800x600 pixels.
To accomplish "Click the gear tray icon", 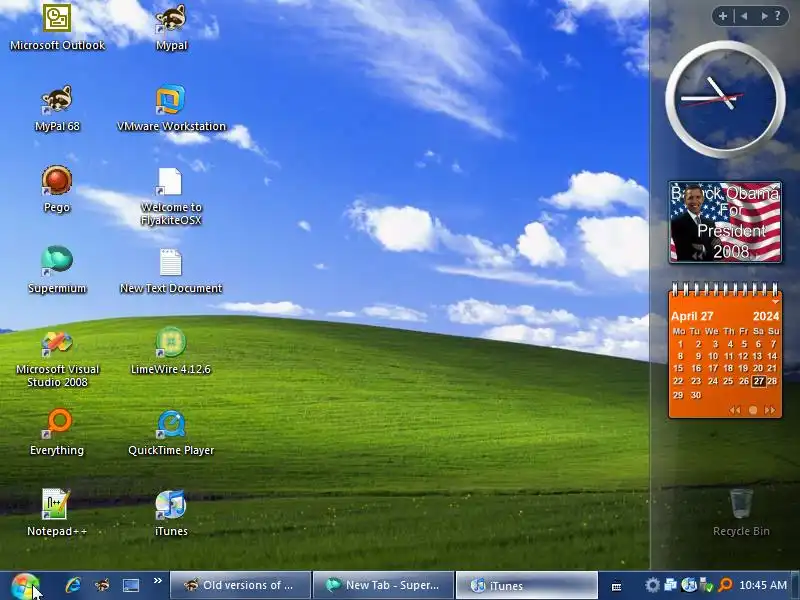I will [652, 585].
